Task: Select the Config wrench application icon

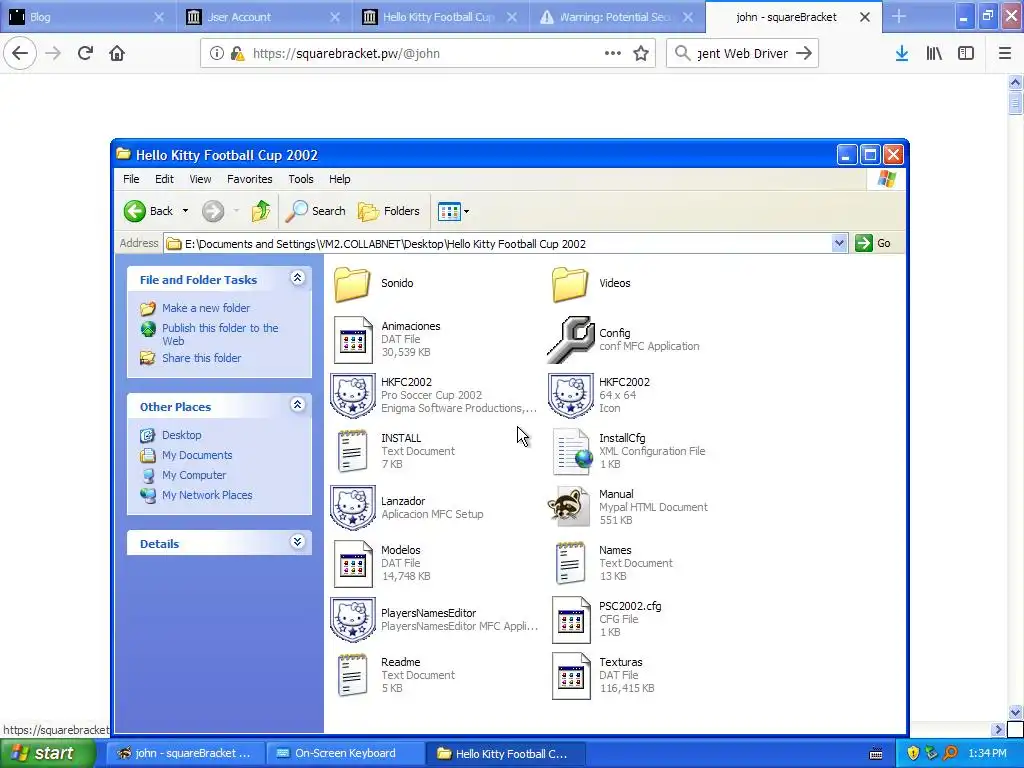Action: 571,340
